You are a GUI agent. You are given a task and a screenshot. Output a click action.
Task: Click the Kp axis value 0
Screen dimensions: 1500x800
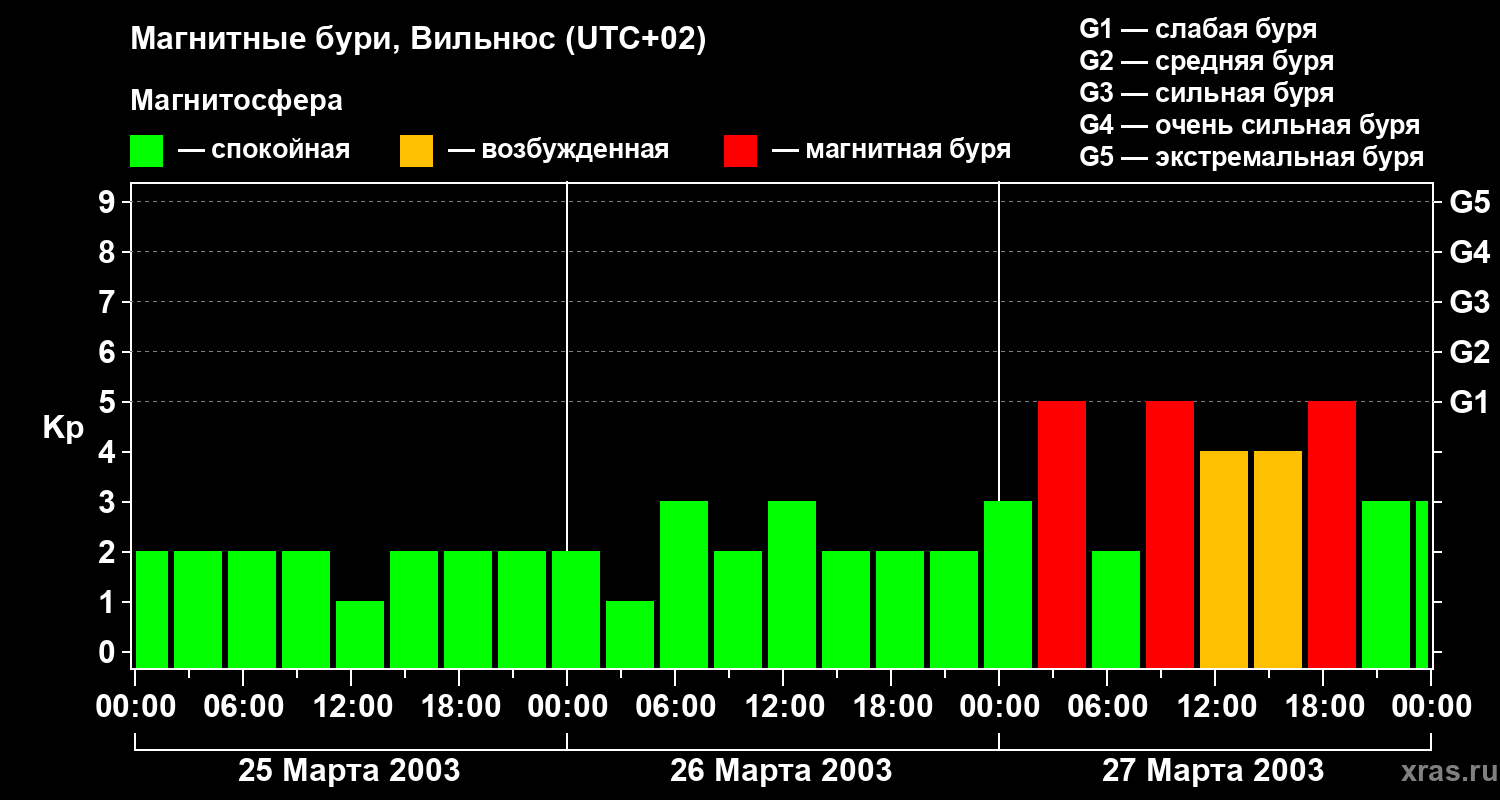point(109,652)
